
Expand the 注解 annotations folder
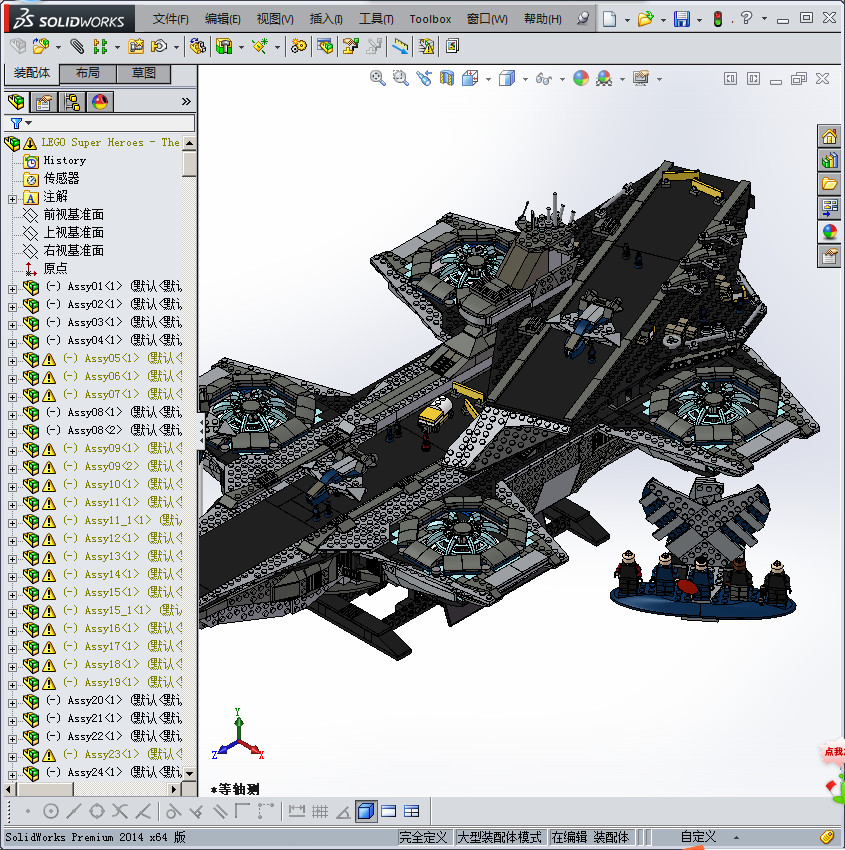tap(12, 199)
